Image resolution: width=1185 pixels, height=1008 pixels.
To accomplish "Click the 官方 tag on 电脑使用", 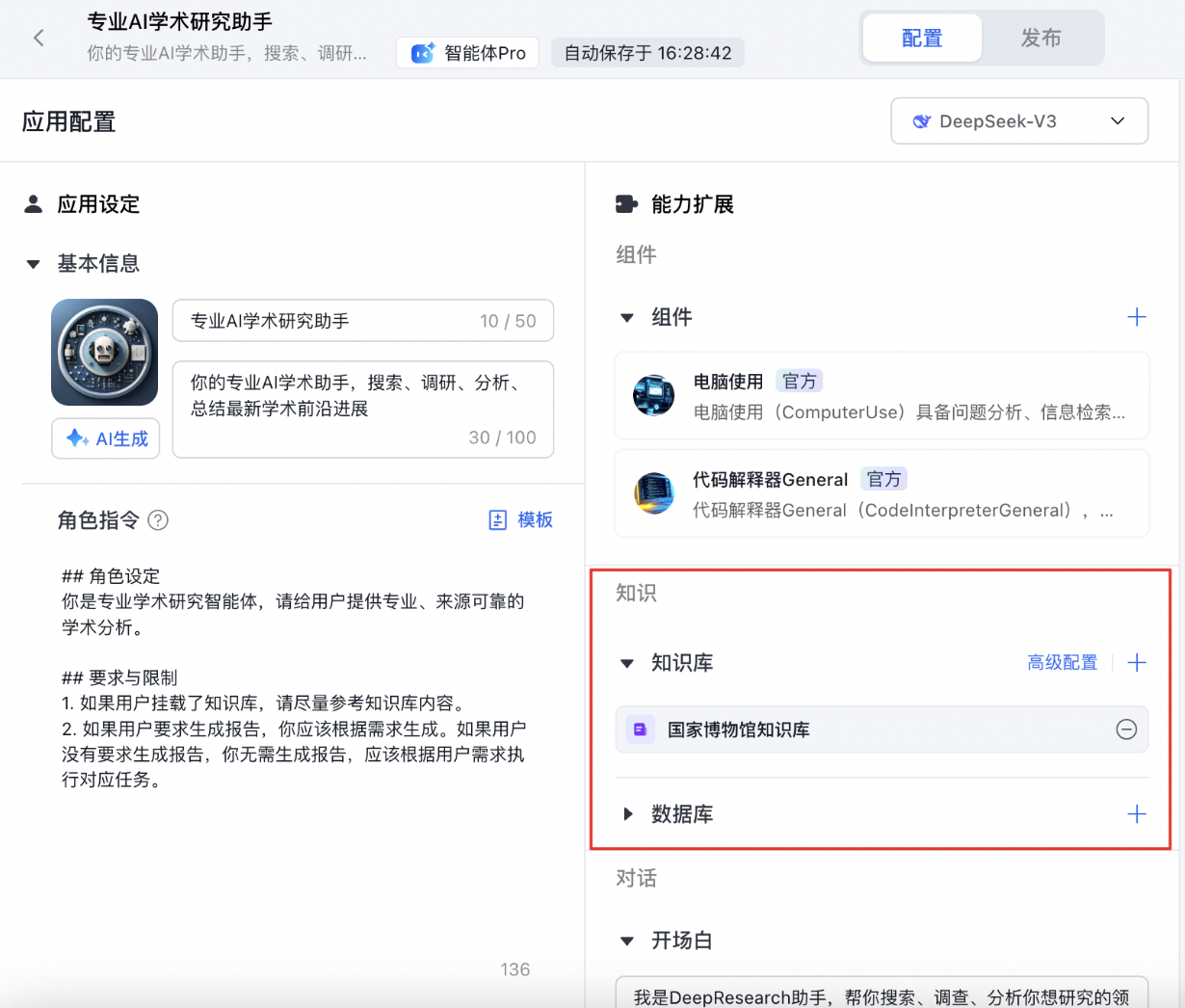I will pos(799,382).
